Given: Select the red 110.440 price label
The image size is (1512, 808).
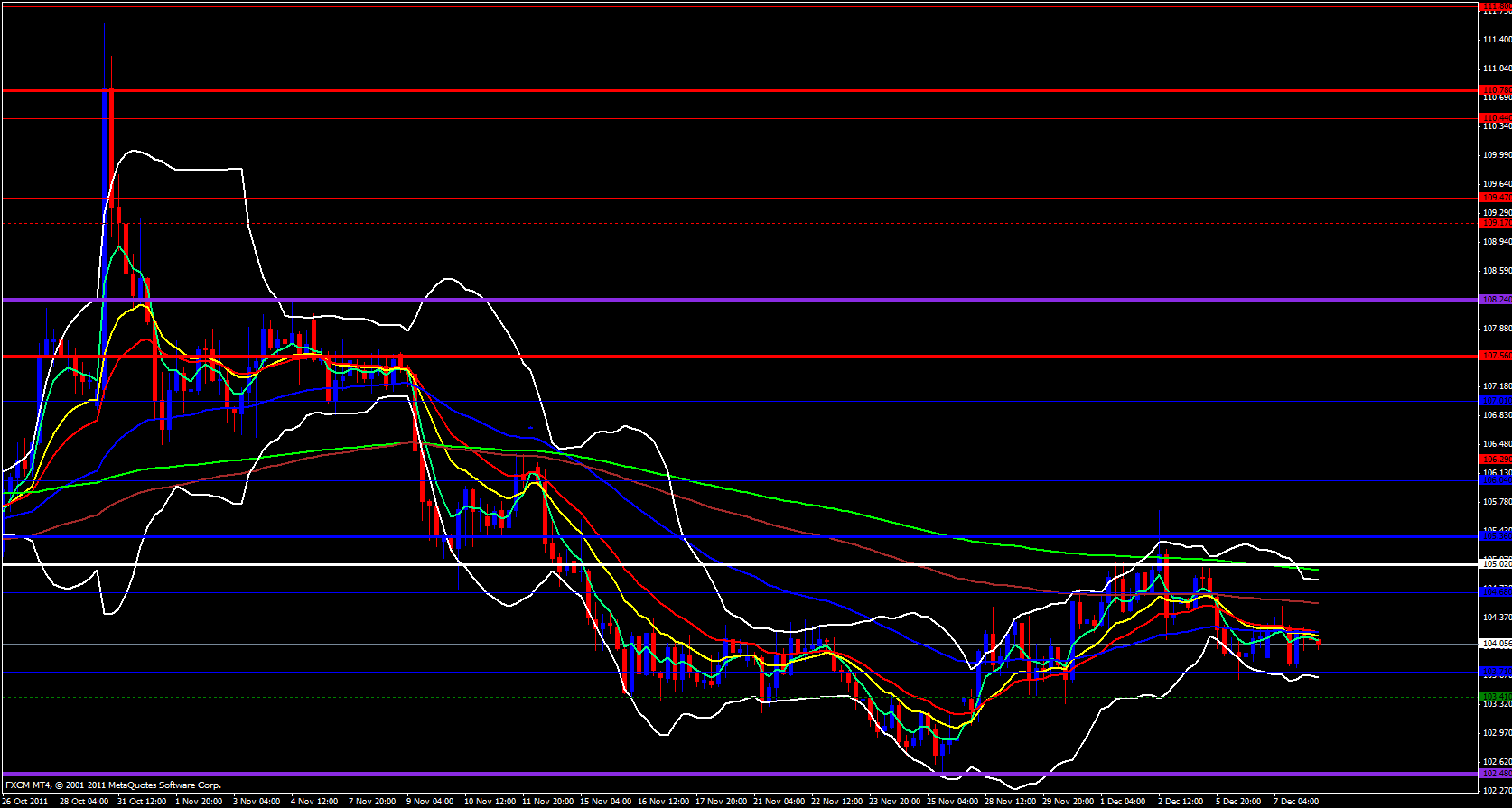Looking at the screenshot, I should click(x=1496, y=118).
